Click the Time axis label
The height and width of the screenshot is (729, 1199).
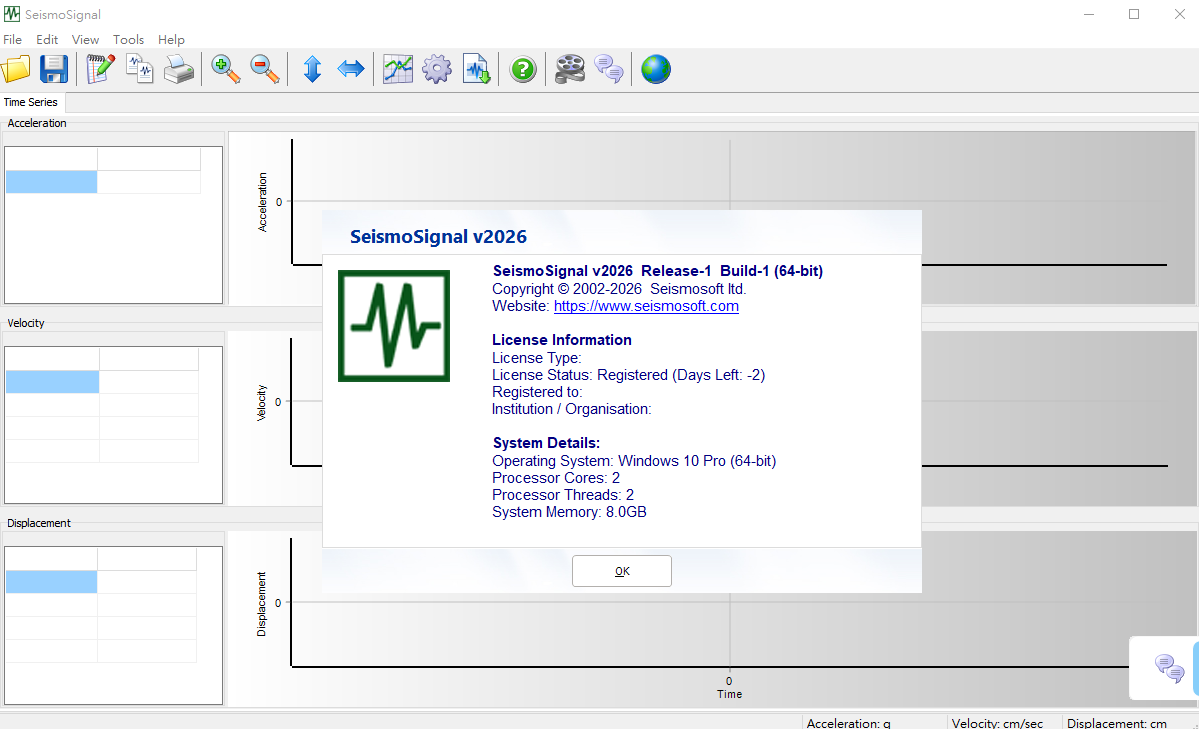[729, 694]
